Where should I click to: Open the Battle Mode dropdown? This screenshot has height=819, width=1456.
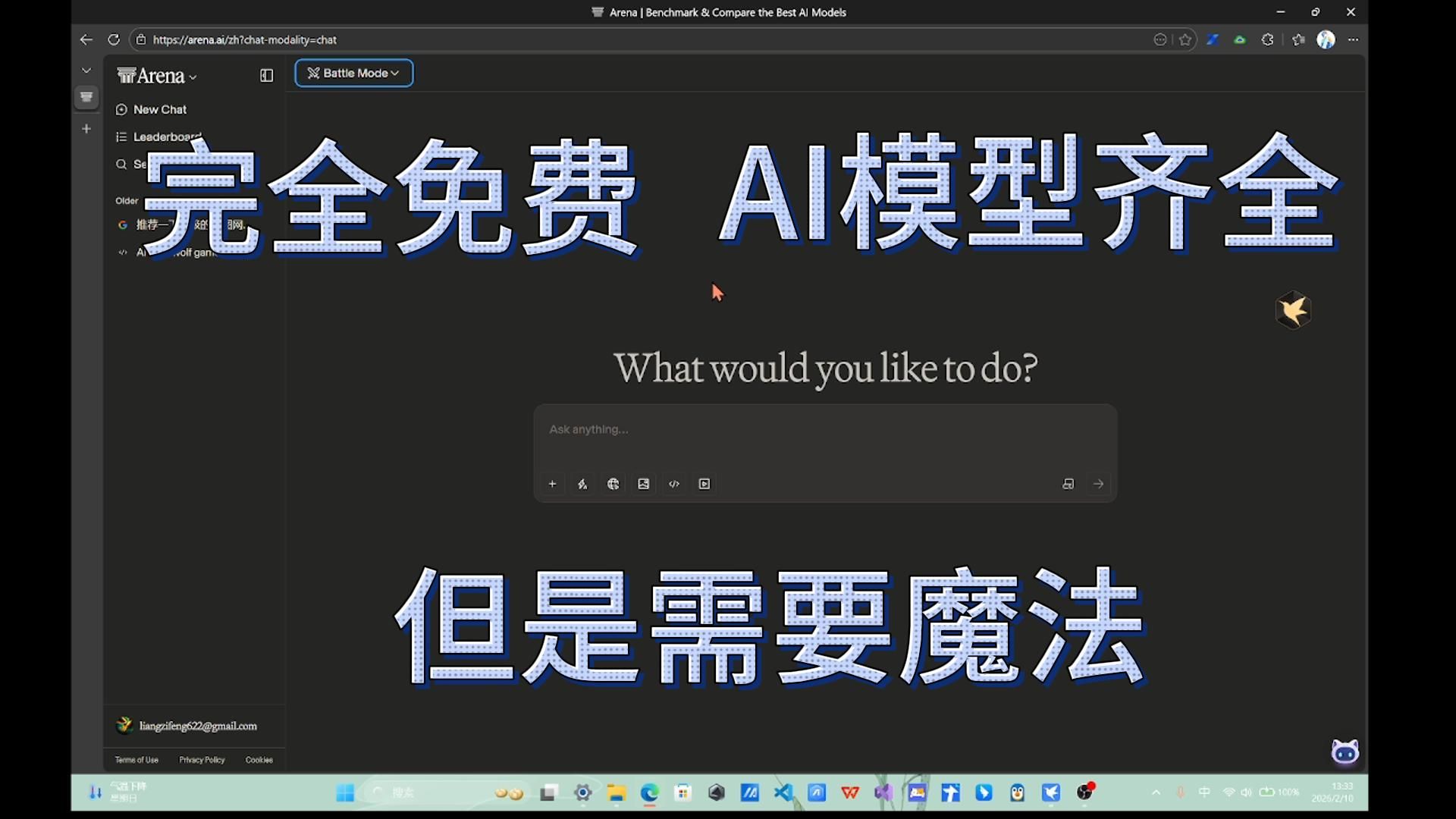coord(353,73)
